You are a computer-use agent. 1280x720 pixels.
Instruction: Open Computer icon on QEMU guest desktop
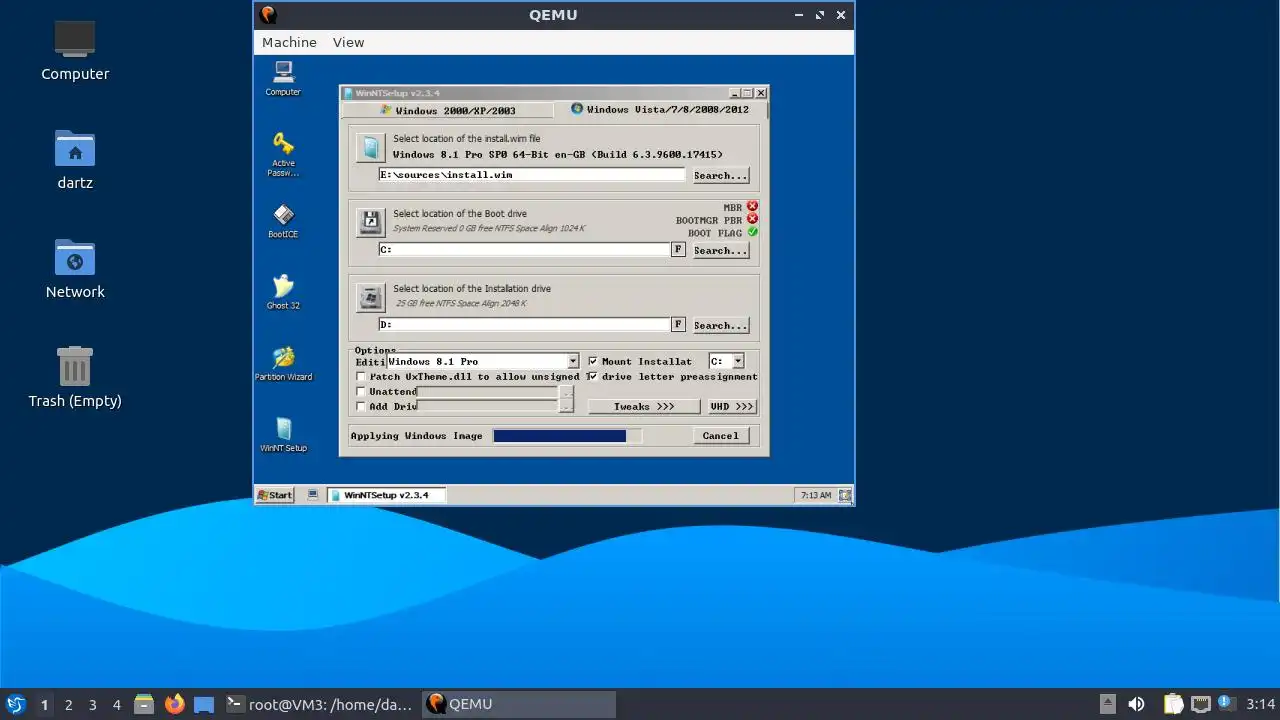click(x=283, y=78)
